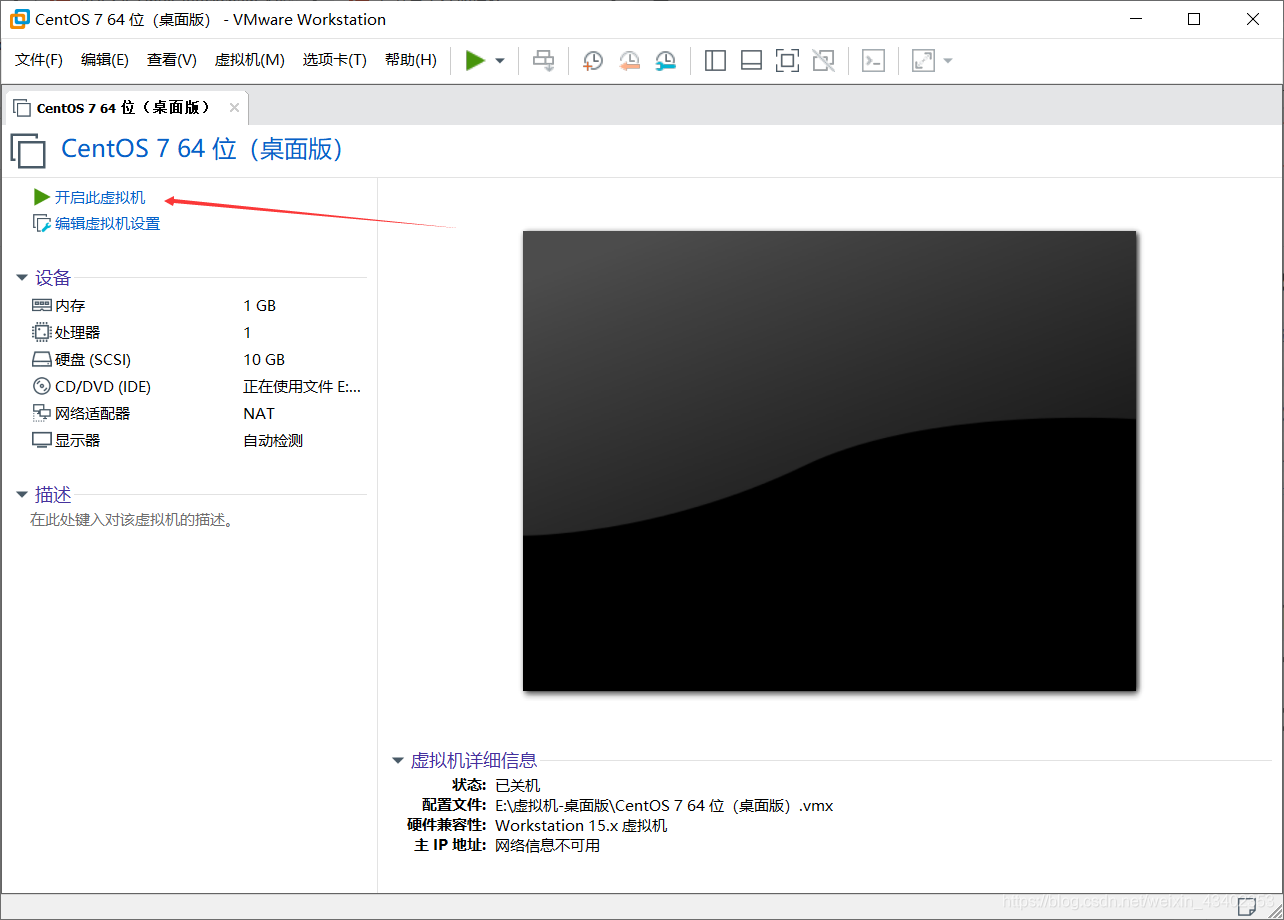Click the green power-on play toolbar button

475,61
